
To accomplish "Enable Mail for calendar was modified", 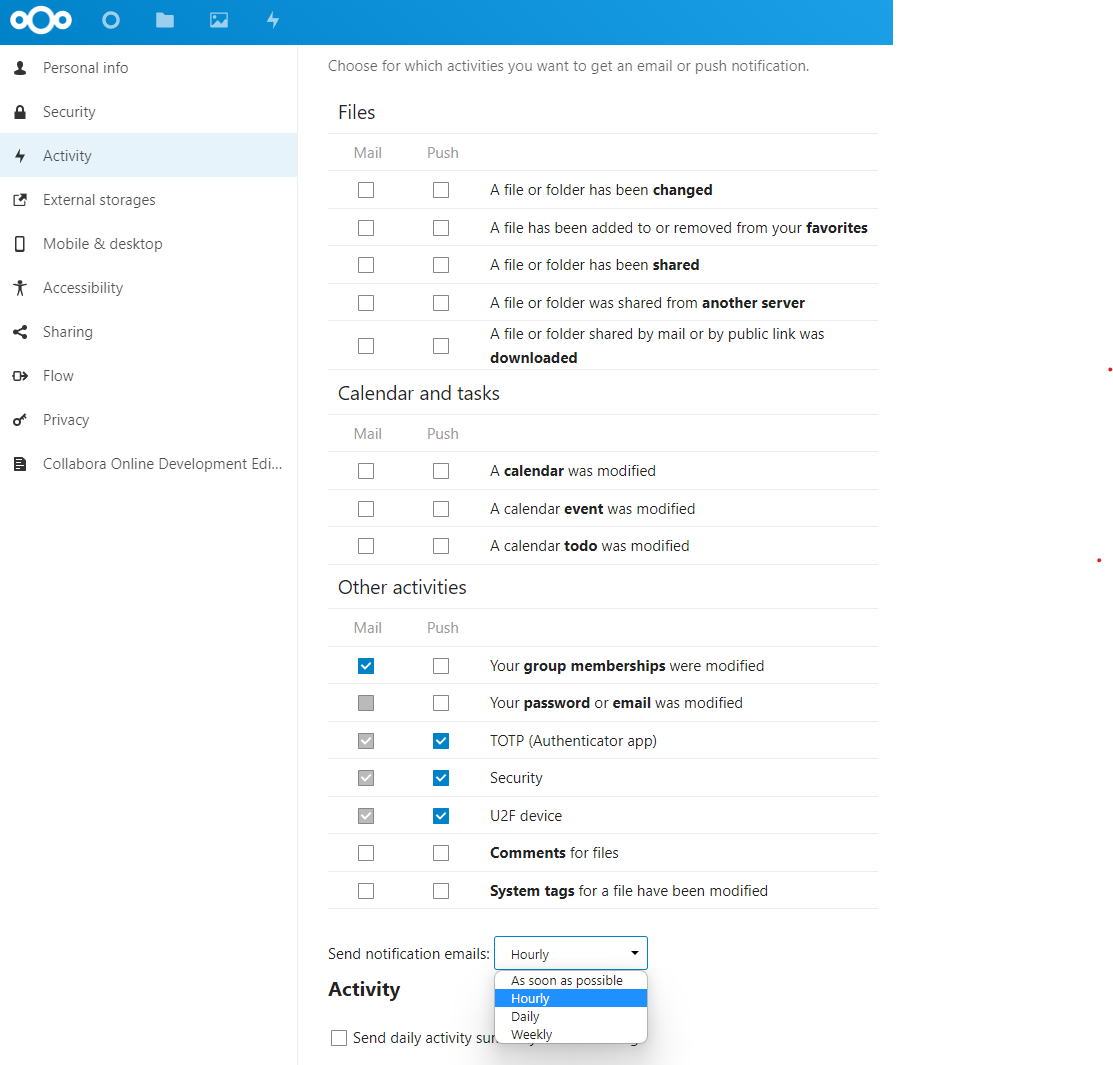I will pyautogui.click(x=366, y=471).
